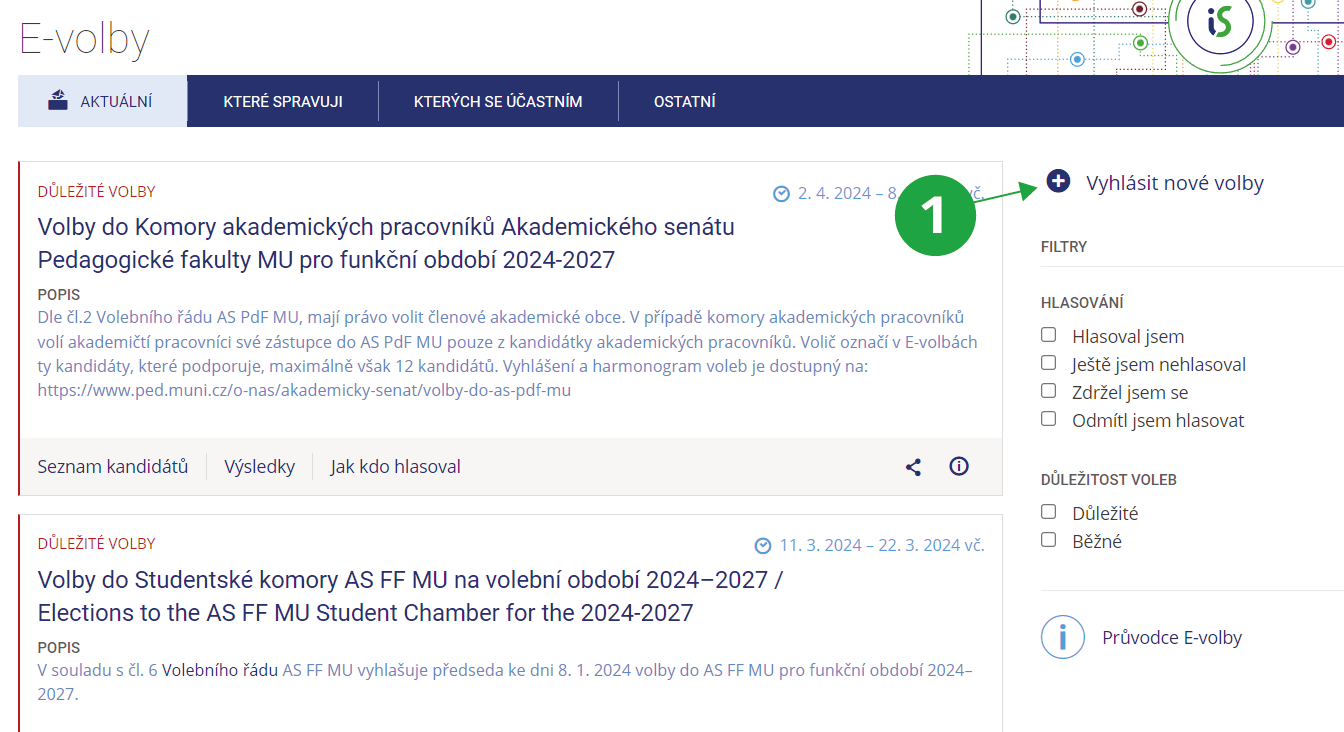The height and width of the screenshot is (732, 1344).
Task: Open the Jak kdo hlasoval link
Action: point(395,467)
